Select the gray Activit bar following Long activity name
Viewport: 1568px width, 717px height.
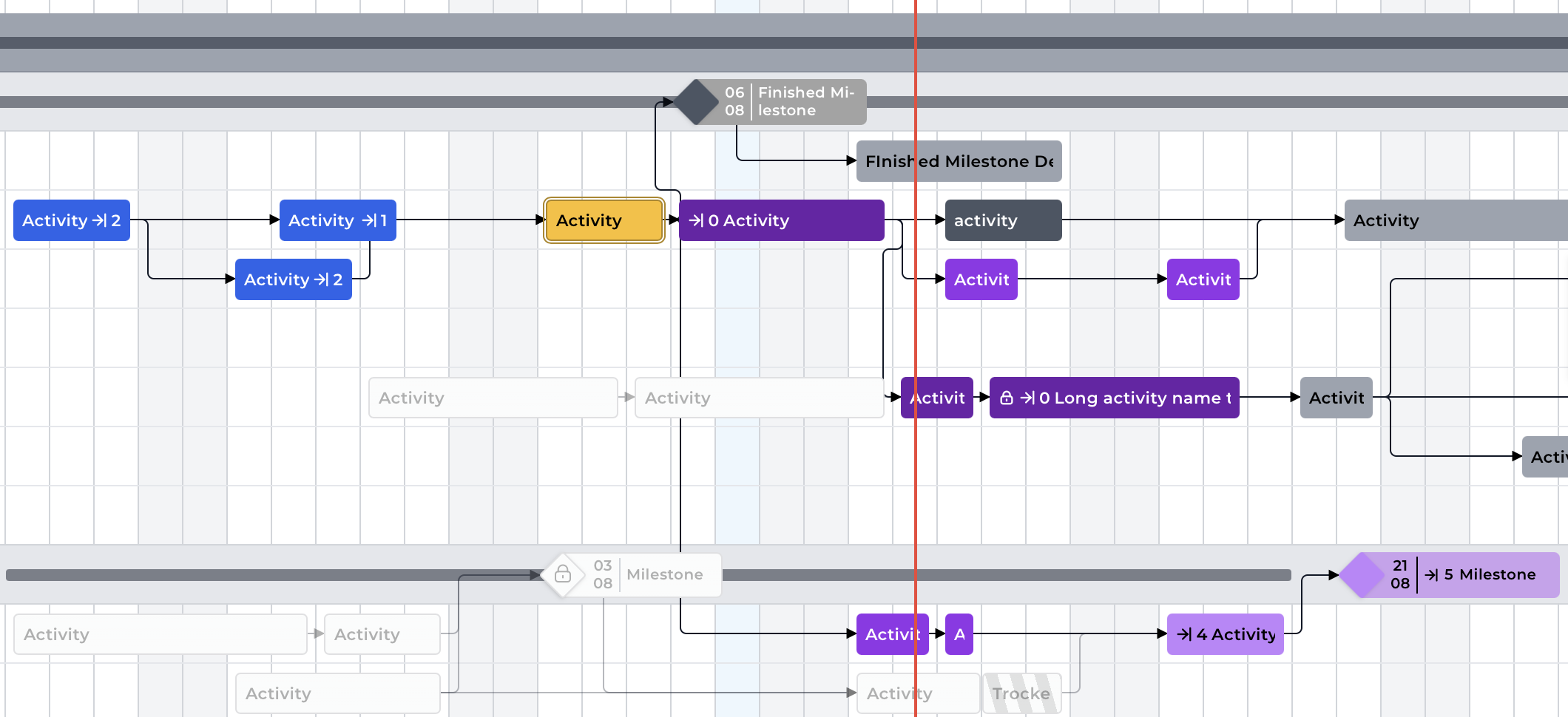tap(1336, 398)
